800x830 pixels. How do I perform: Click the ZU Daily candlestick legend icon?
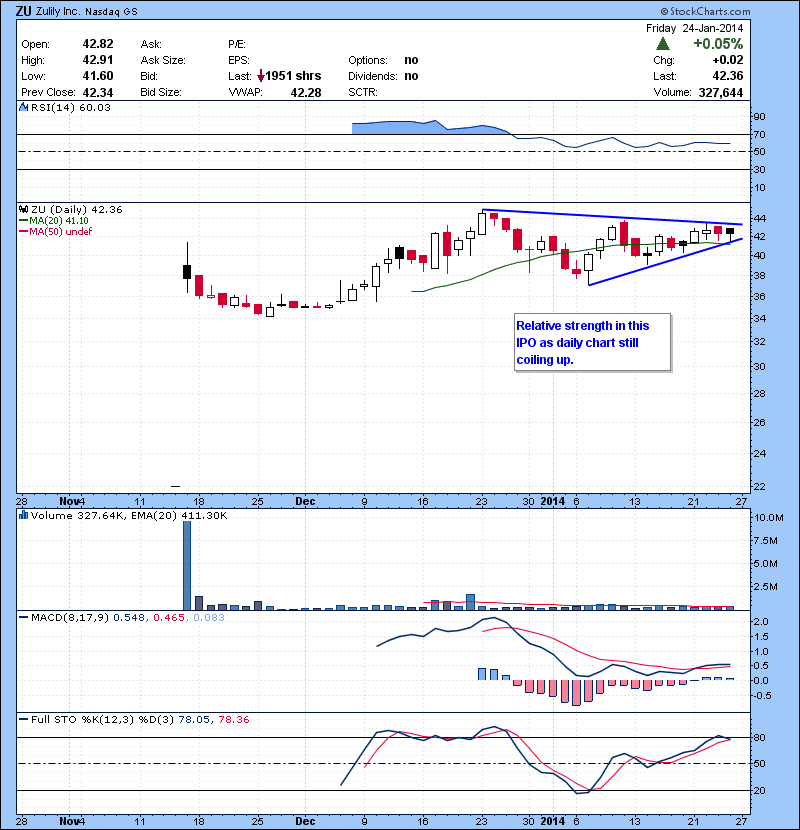pyautogui.click(x=23, y=210)
